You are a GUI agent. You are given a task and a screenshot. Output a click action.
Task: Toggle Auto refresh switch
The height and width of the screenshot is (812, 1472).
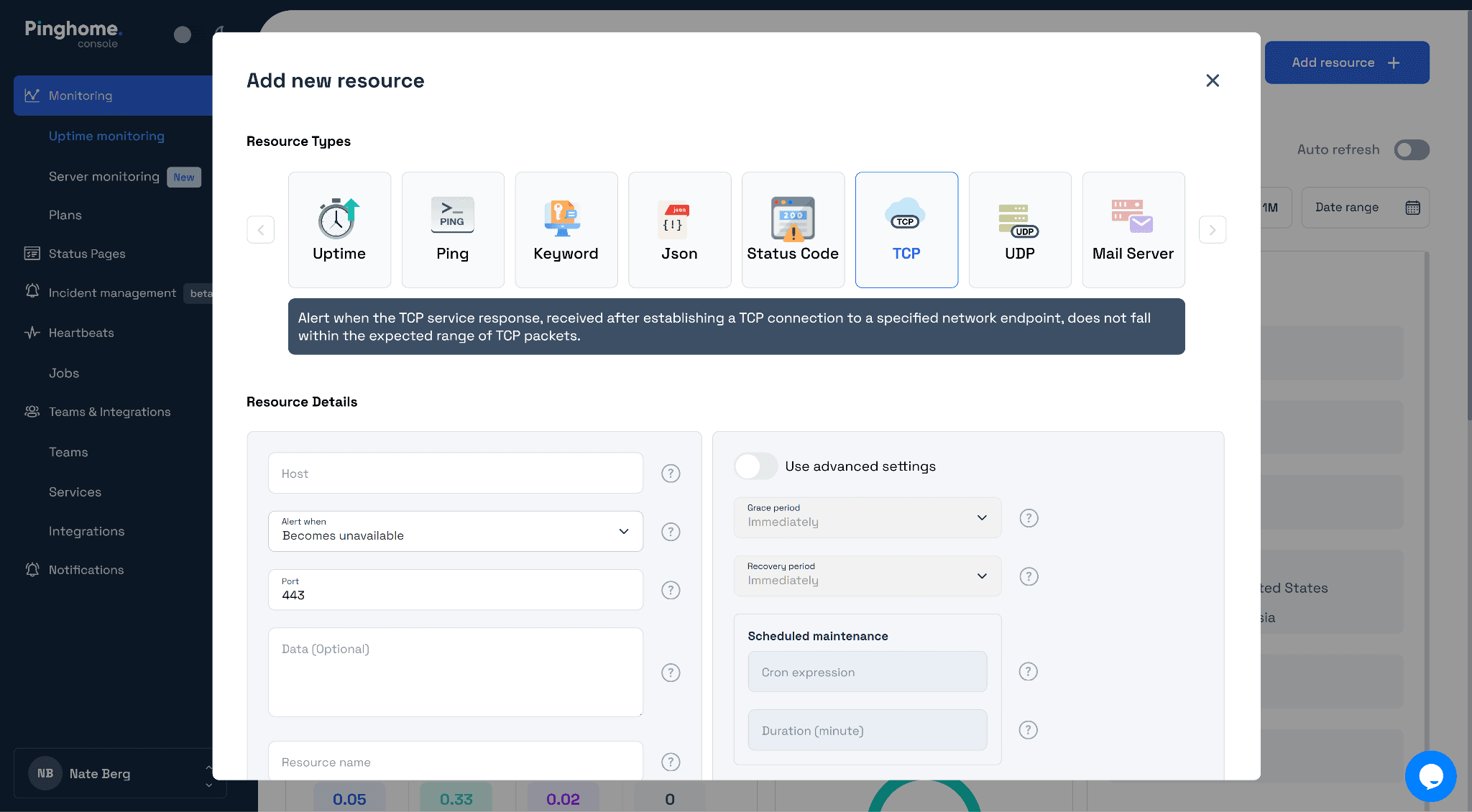click(1412, 149)
